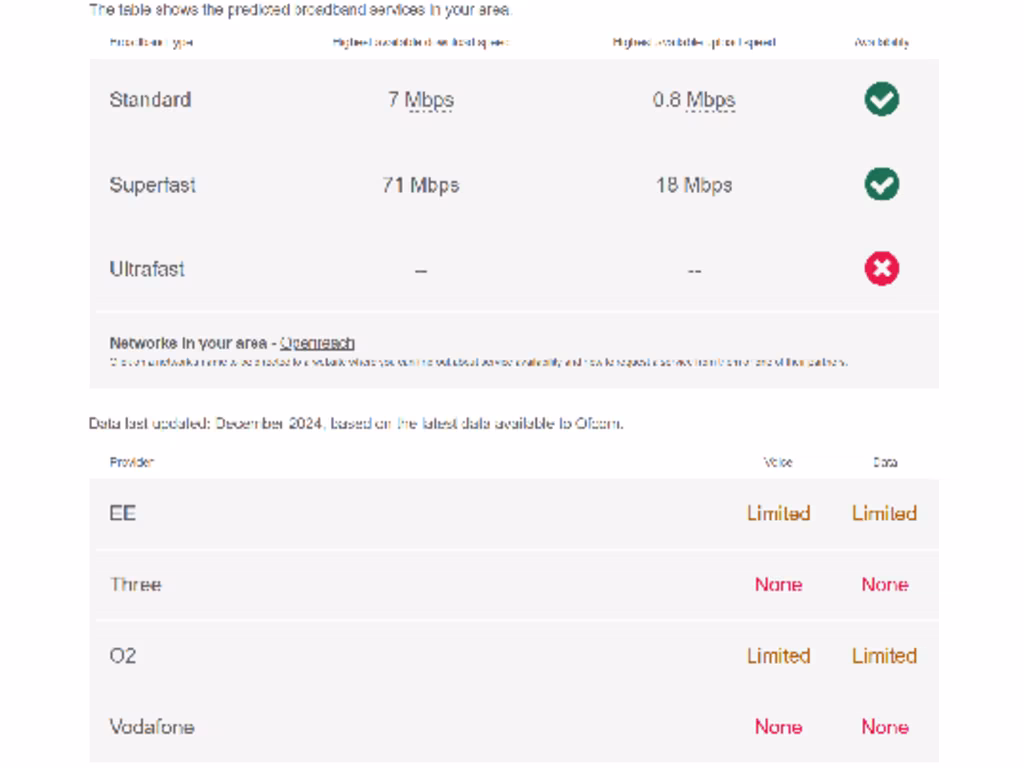Click EE's Limited voice coverage status
This screenshot has width=1024, height=768.
[x=778, y=513]
